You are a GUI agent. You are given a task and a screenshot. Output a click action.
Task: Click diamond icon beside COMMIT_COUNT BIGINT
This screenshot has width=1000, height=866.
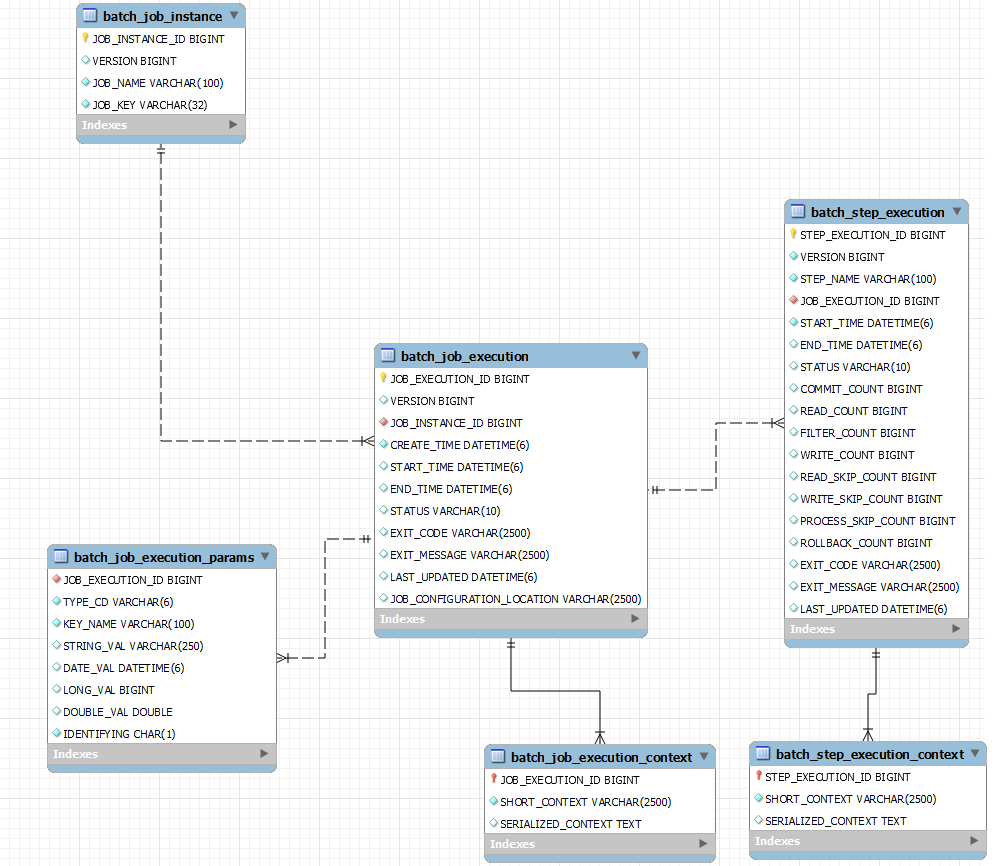coord(793,388)
